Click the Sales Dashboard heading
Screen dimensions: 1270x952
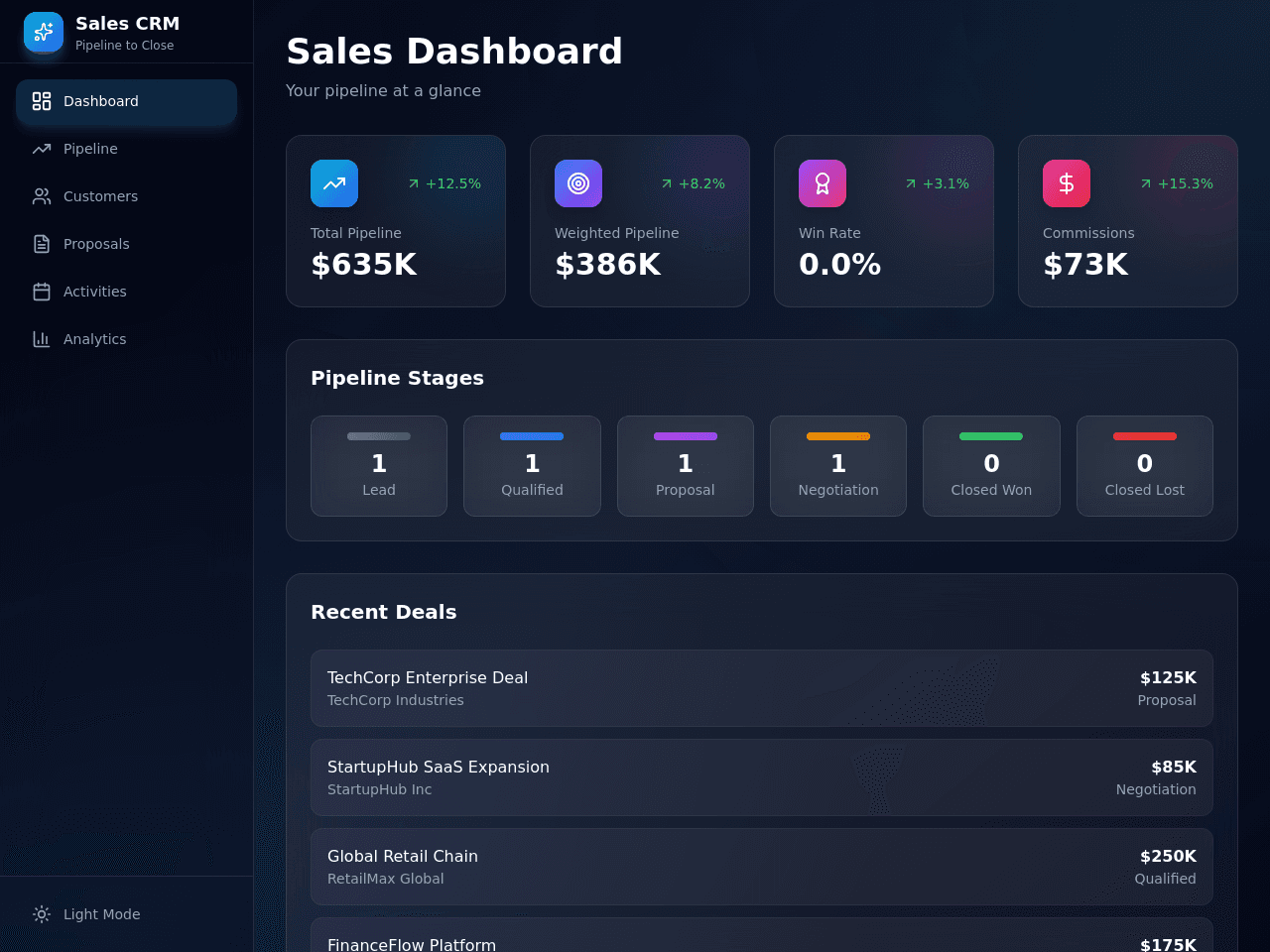click(454, 51)
